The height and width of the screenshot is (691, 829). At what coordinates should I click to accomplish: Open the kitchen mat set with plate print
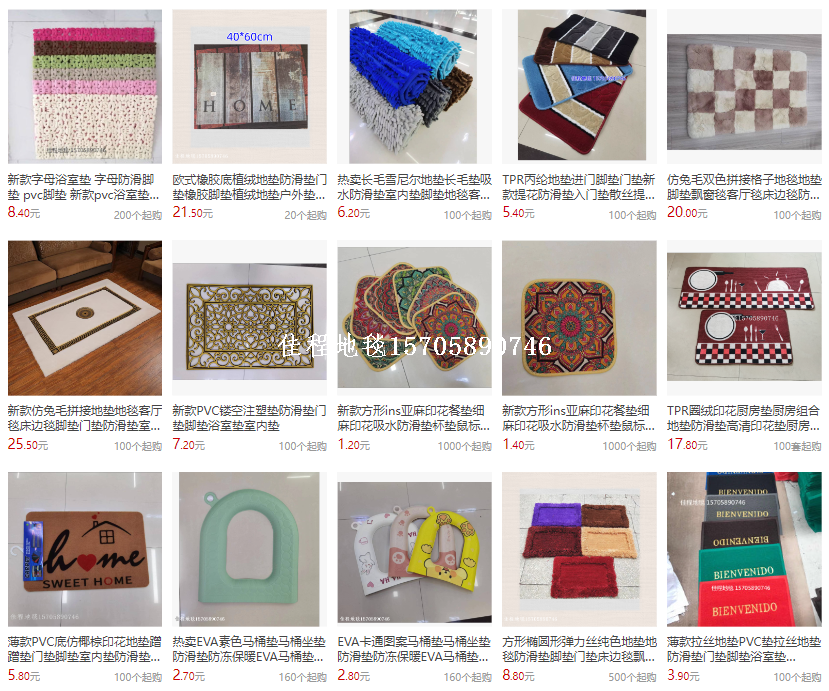pos(744,318)
